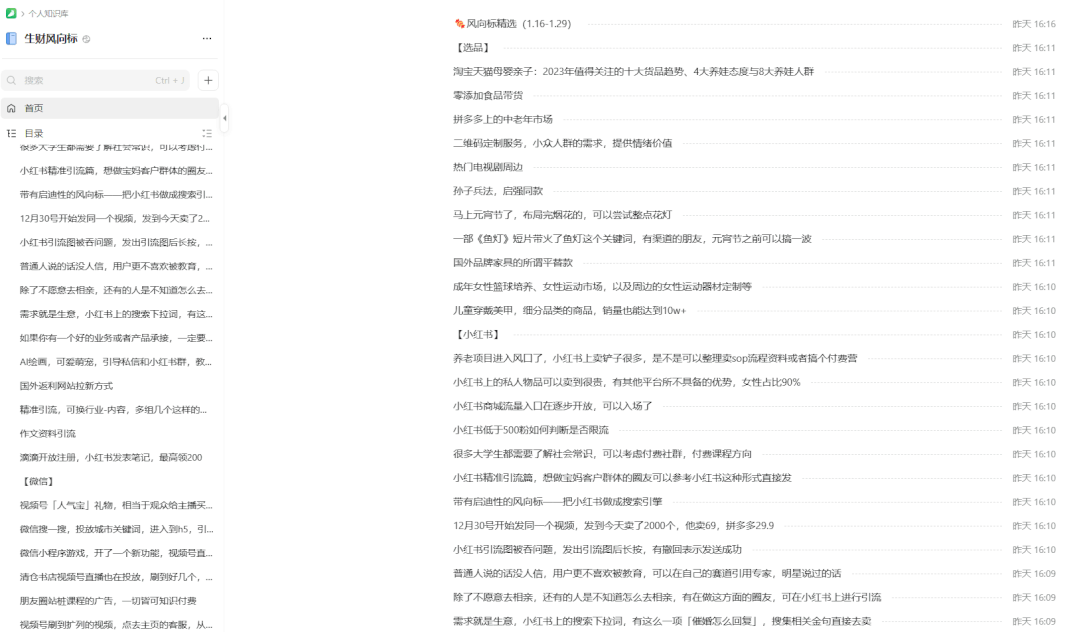Open the 【小红书】 entry in main list
Image resolution: width=1079 pixels, height=632 pixels.
pyautogui.click(x=477, y=335)
